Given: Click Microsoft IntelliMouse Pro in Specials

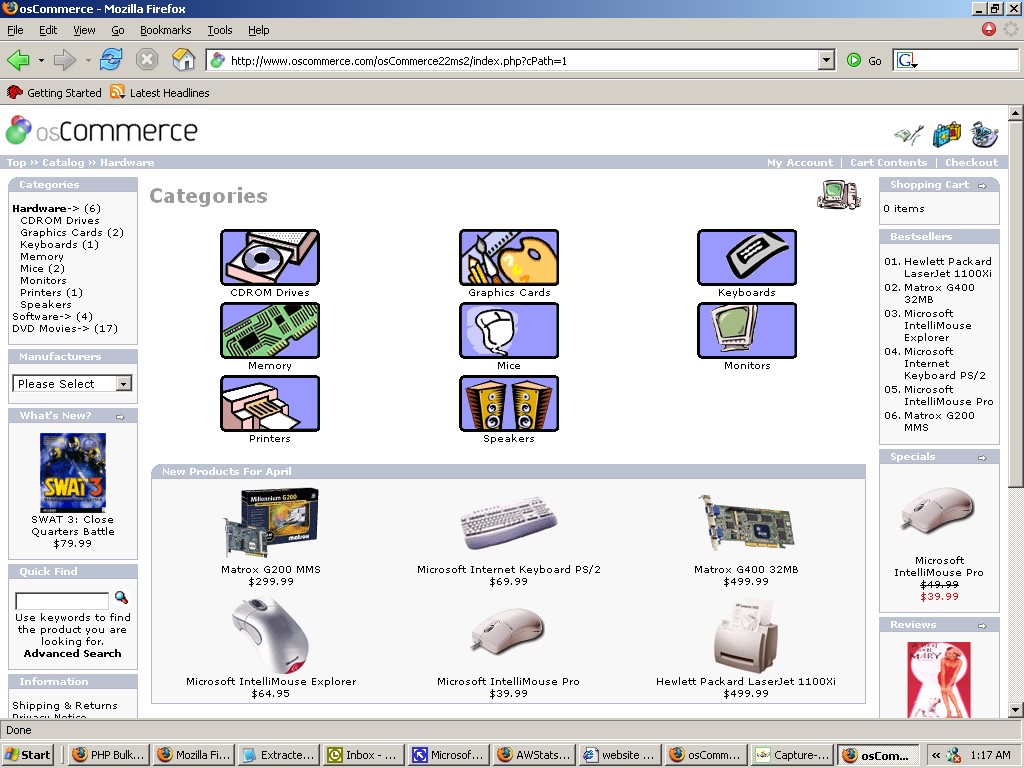Looking at the screenshot, I should (939, 566).
